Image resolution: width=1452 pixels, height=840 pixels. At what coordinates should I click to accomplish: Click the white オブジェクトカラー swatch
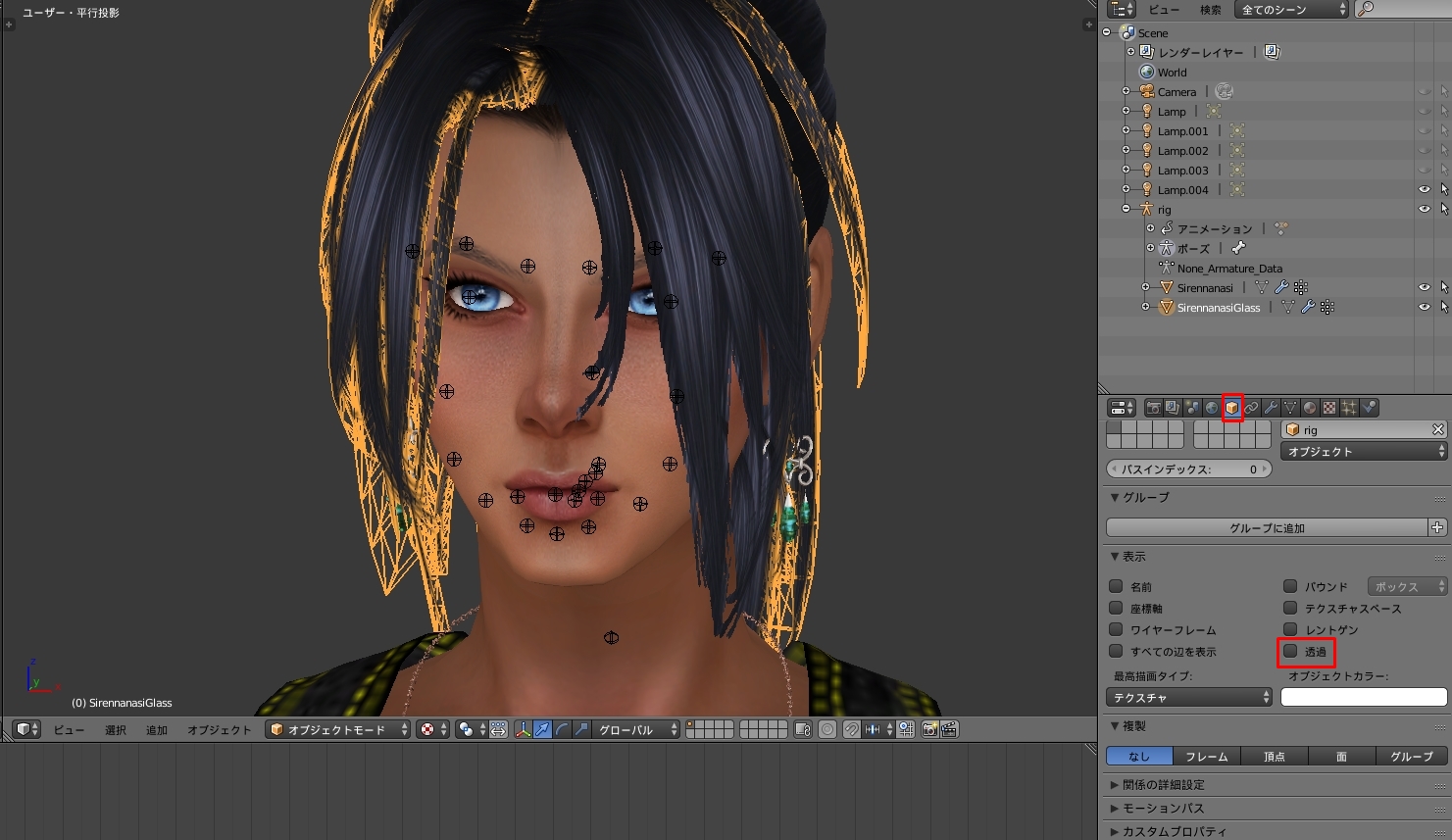coord(1363,697)
